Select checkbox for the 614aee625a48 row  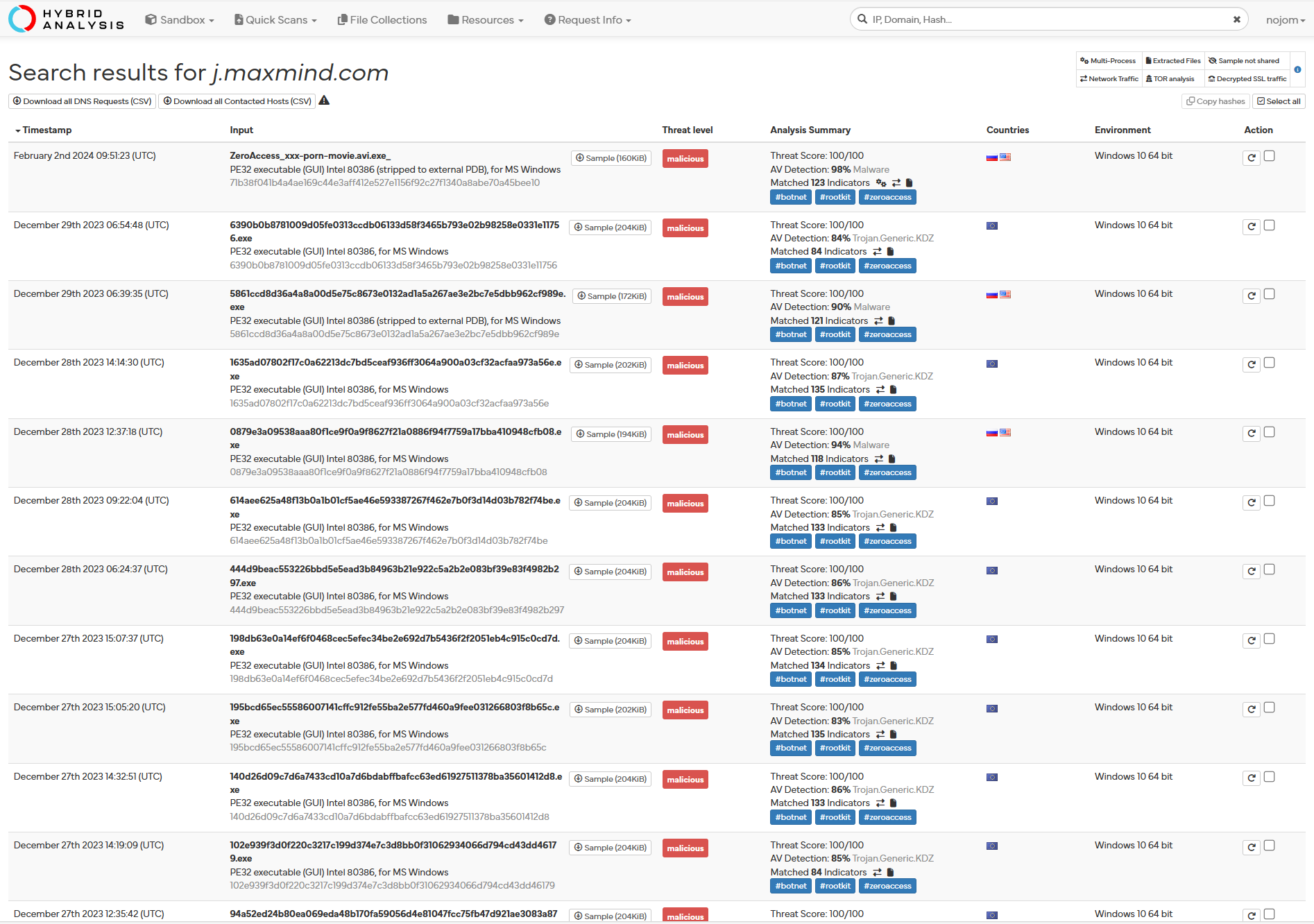(1269, 501)
